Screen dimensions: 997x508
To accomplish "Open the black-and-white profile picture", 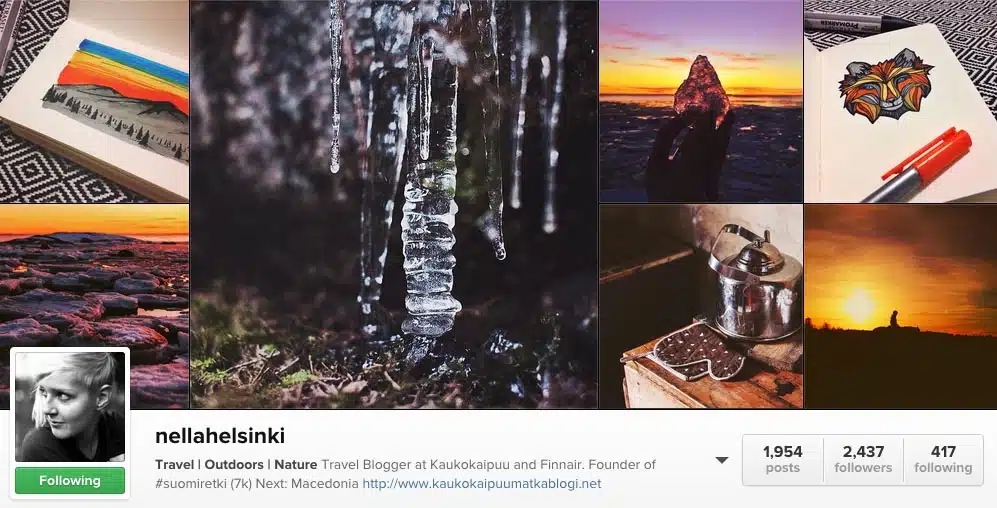I will point(70,407).
